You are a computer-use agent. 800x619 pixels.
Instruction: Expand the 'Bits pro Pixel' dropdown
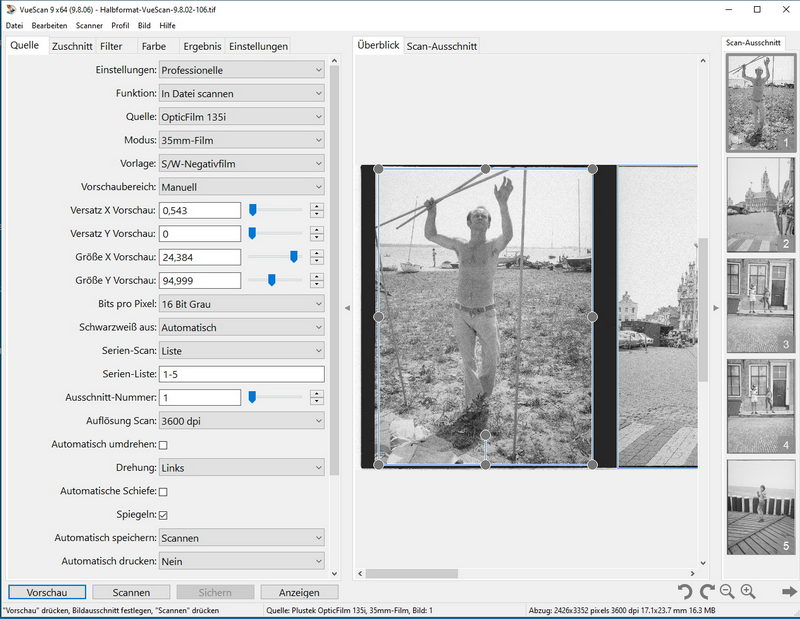pyautogui.click(x=241, y=304)
